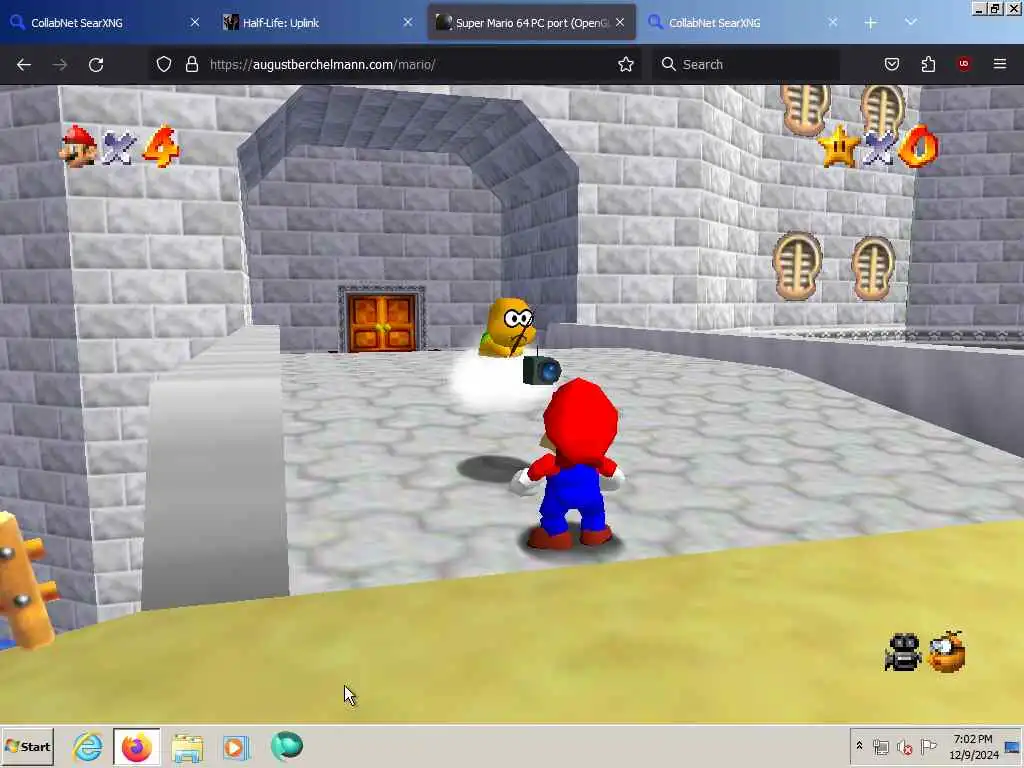
Task: Open a new tab with the plus button
Action: pos(871,23)
